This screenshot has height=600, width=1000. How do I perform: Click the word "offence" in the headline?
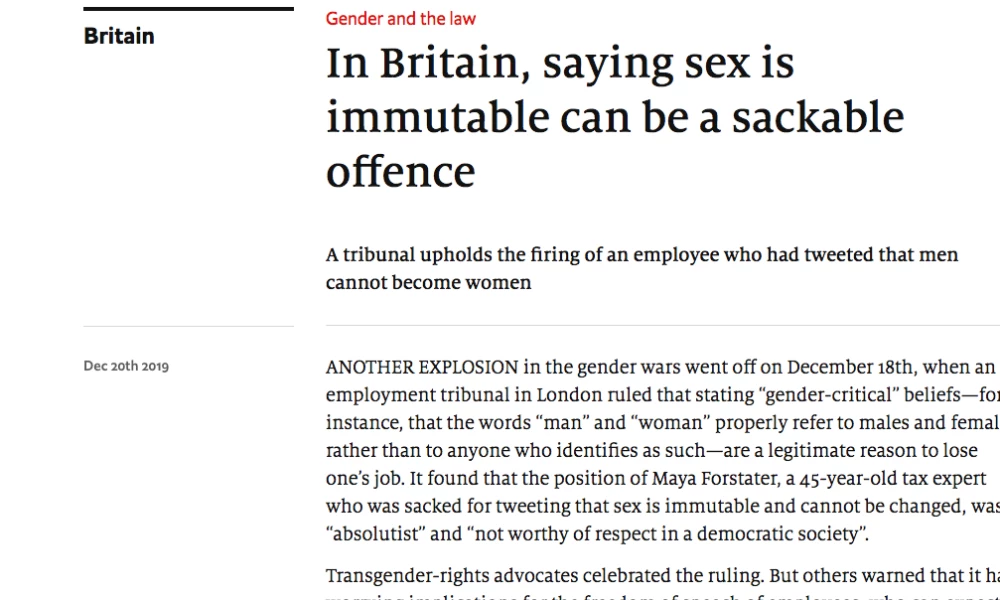(401, 172)
